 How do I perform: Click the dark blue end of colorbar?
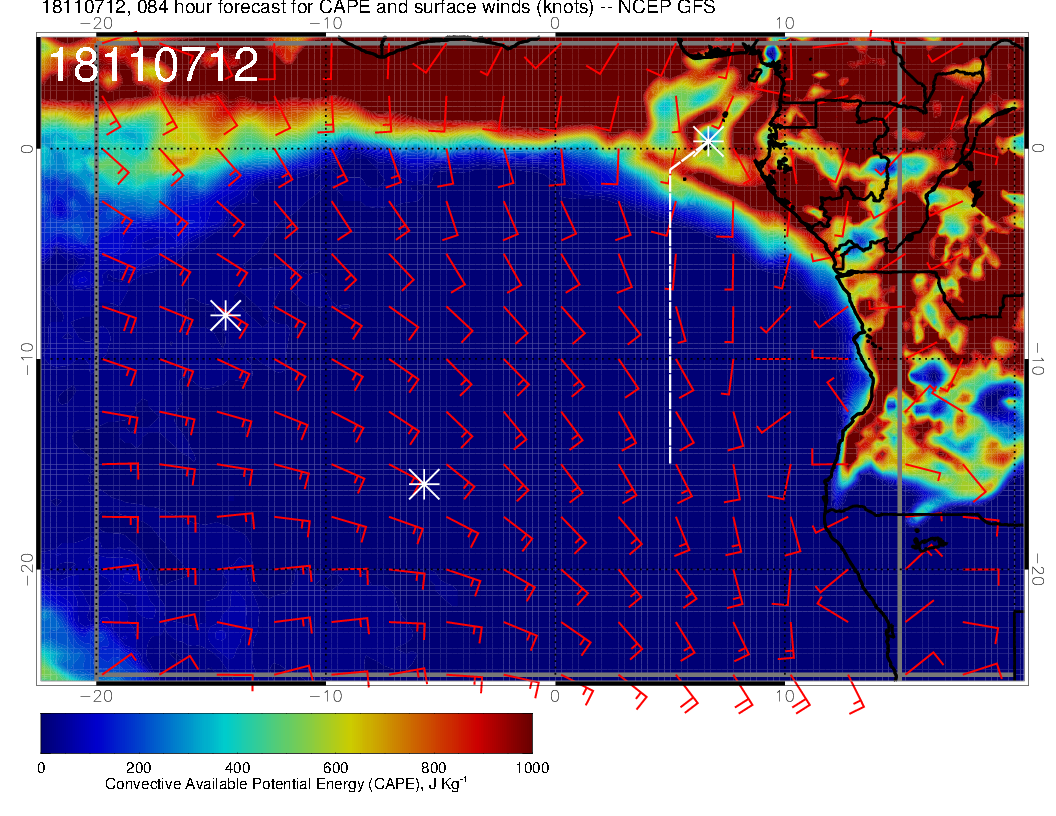pos(50,733)
